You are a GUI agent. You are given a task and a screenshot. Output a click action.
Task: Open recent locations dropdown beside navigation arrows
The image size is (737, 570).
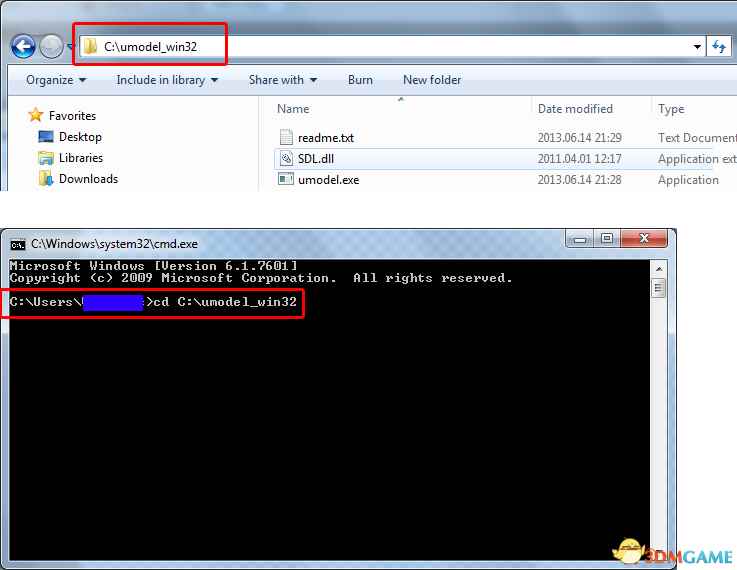[71, 46]
